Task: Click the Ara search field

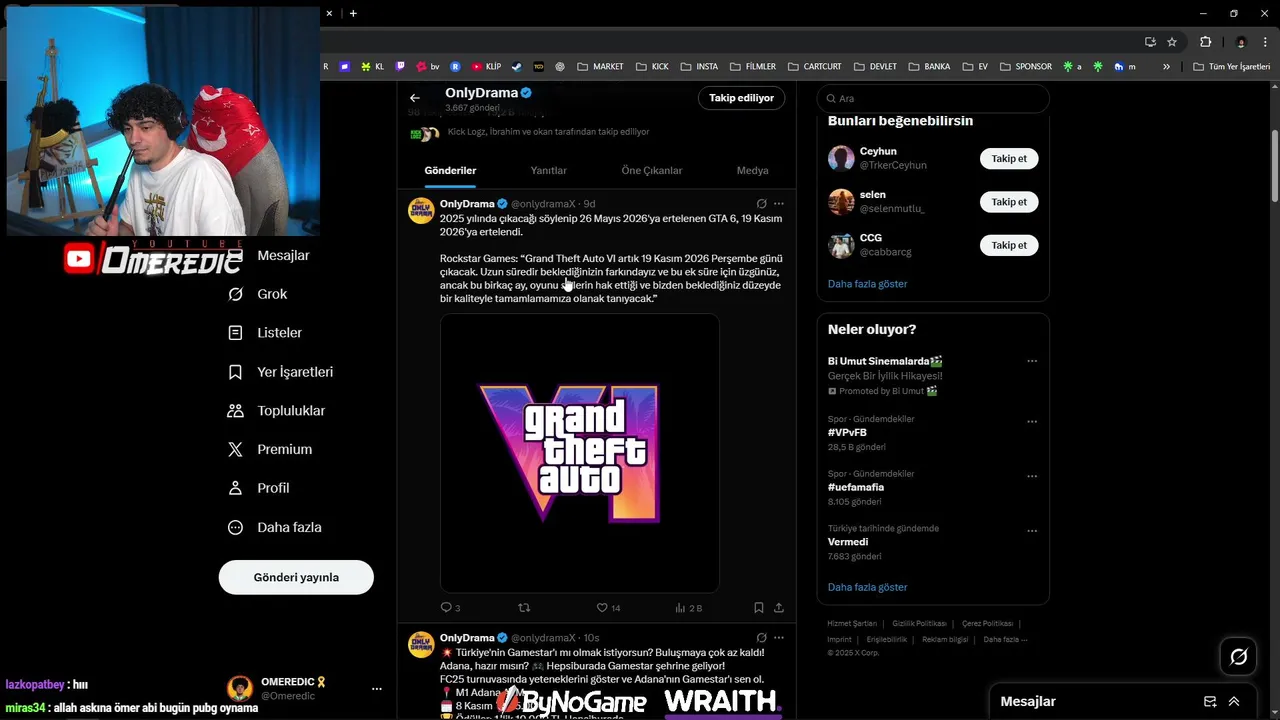Action: pyautogui.click(x=933, y=98)
